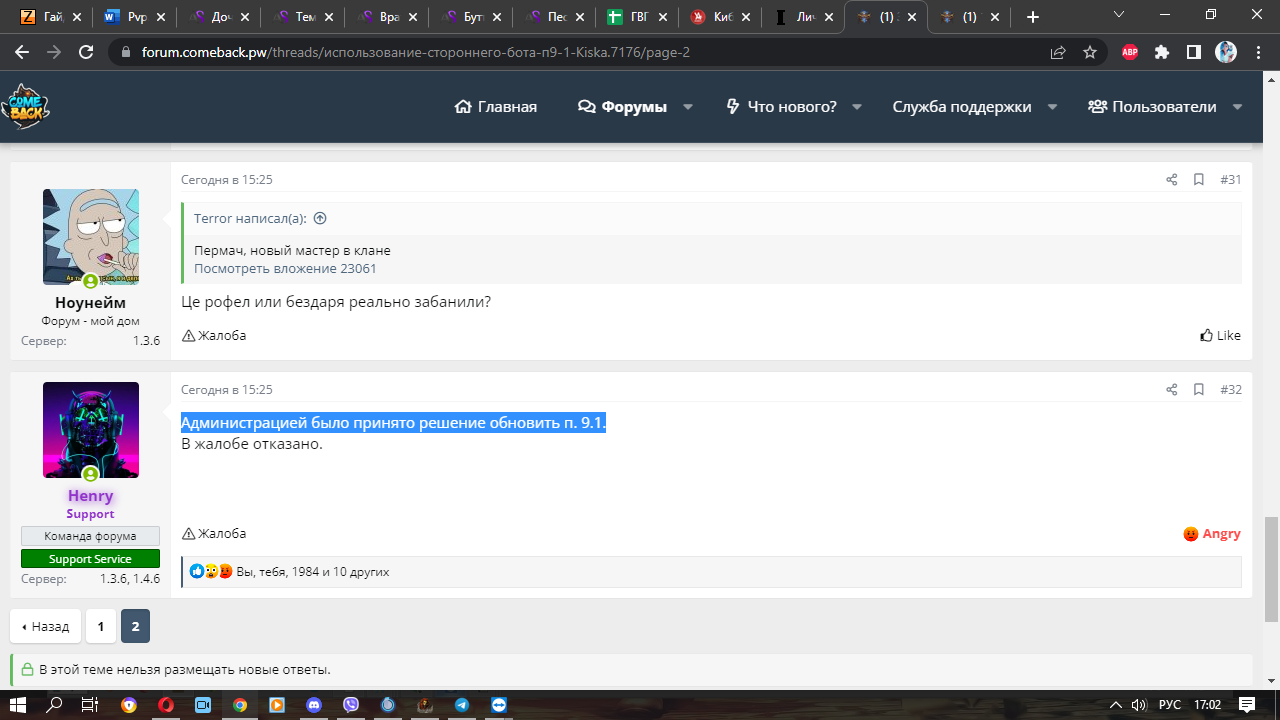Bookmark this page with star icon
The width and height of the screenshot is (1280, 720).
click(x=1090, y=52)
